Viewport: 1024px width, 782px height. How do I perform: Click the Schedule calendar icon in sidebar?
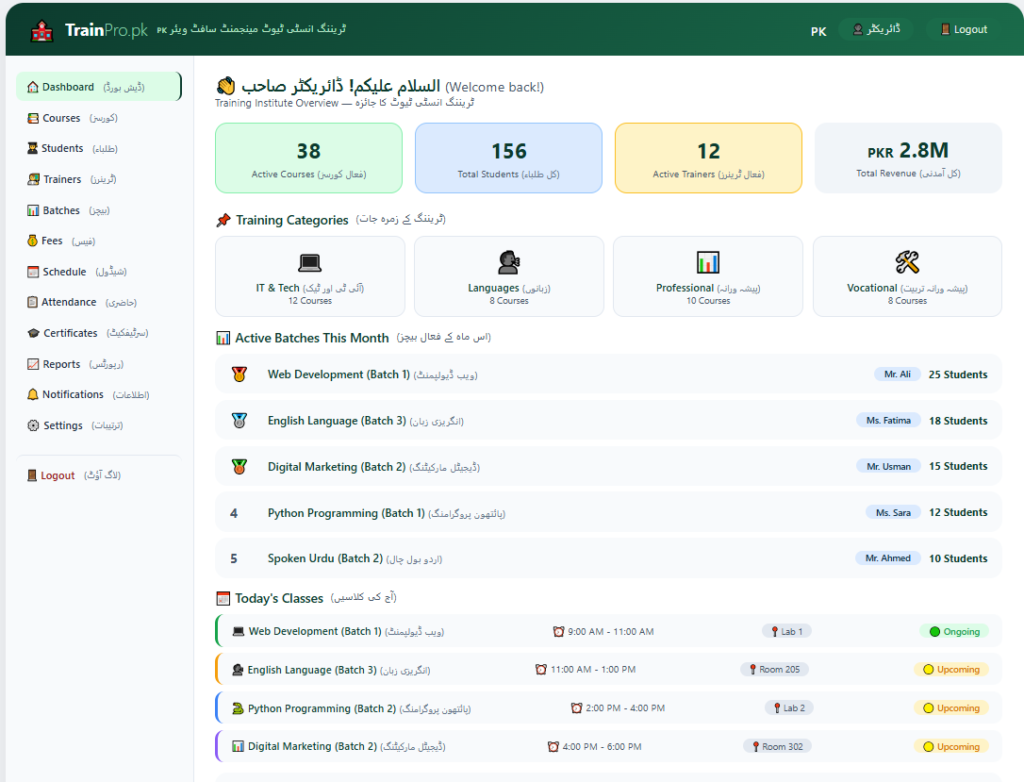[x=33, y=272]
